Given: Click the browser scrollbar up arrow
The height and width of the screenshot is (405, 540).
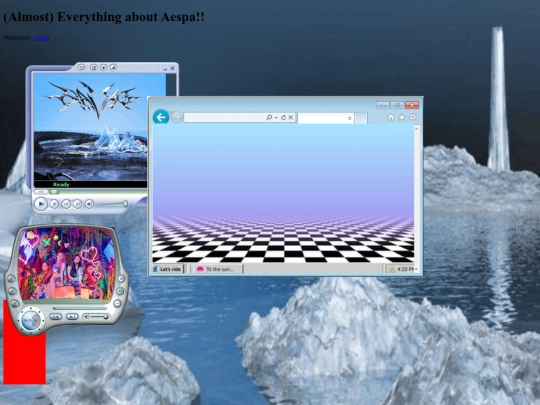Looking at the screenshot, I should pos(416,128).
